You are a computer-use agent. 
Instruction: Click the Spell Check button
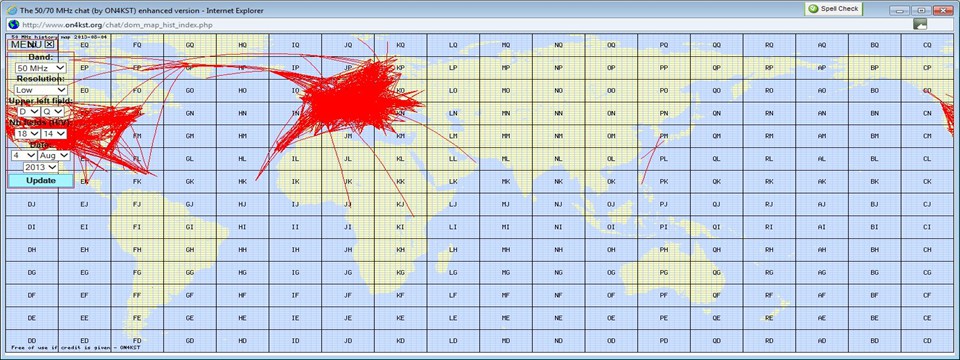click(834, 9)
